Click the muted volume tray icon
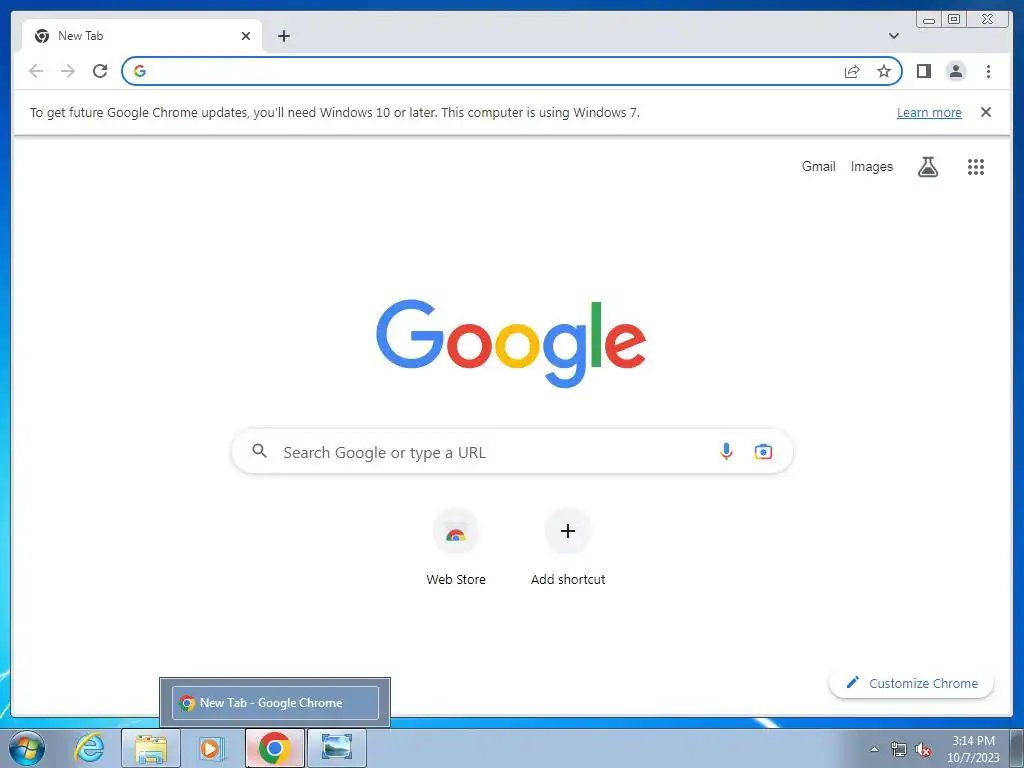This screenshot has height=768, width=1024. coord(923,750)
